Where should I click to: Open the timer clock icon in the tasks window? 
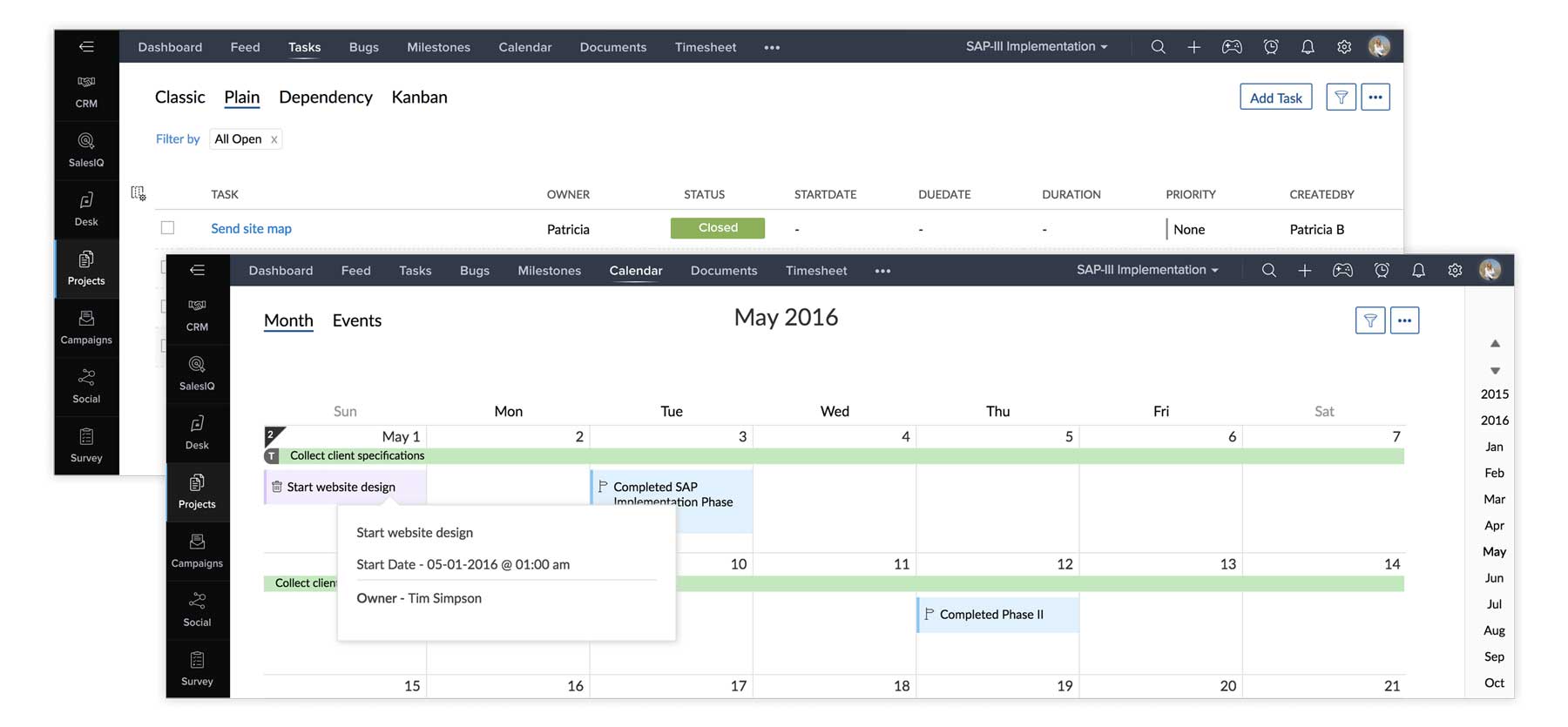1271,47
